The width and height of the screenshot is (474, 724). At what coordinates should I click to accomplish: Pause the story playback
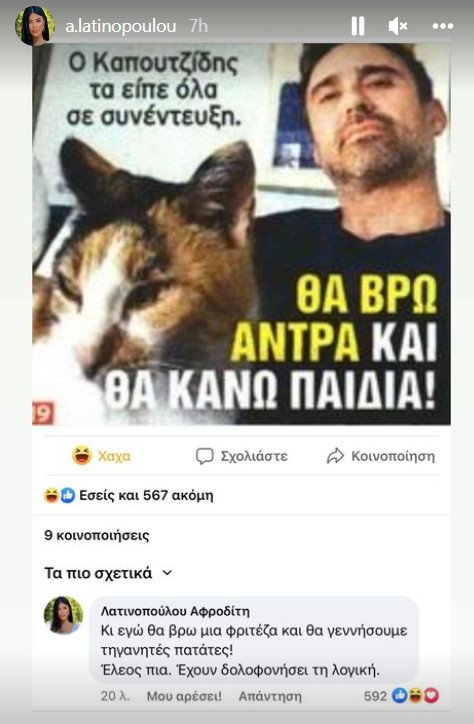tap(358, 26)
